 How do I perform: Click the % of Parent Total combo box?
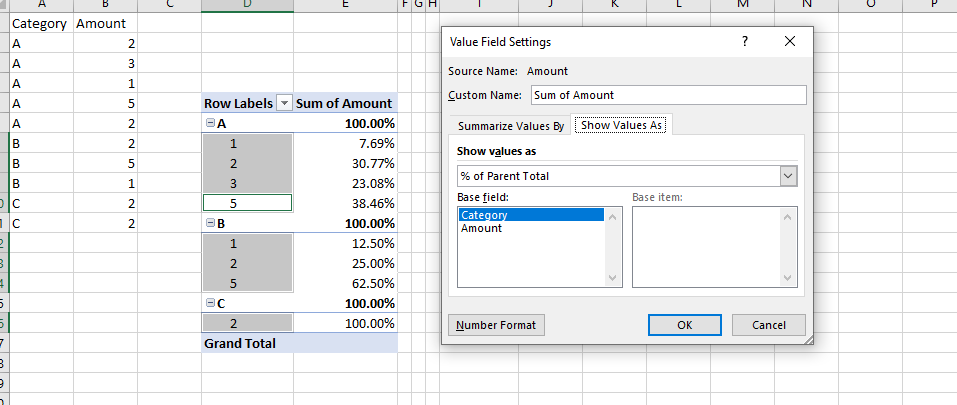pyautogui.click(x=627, y=176)
